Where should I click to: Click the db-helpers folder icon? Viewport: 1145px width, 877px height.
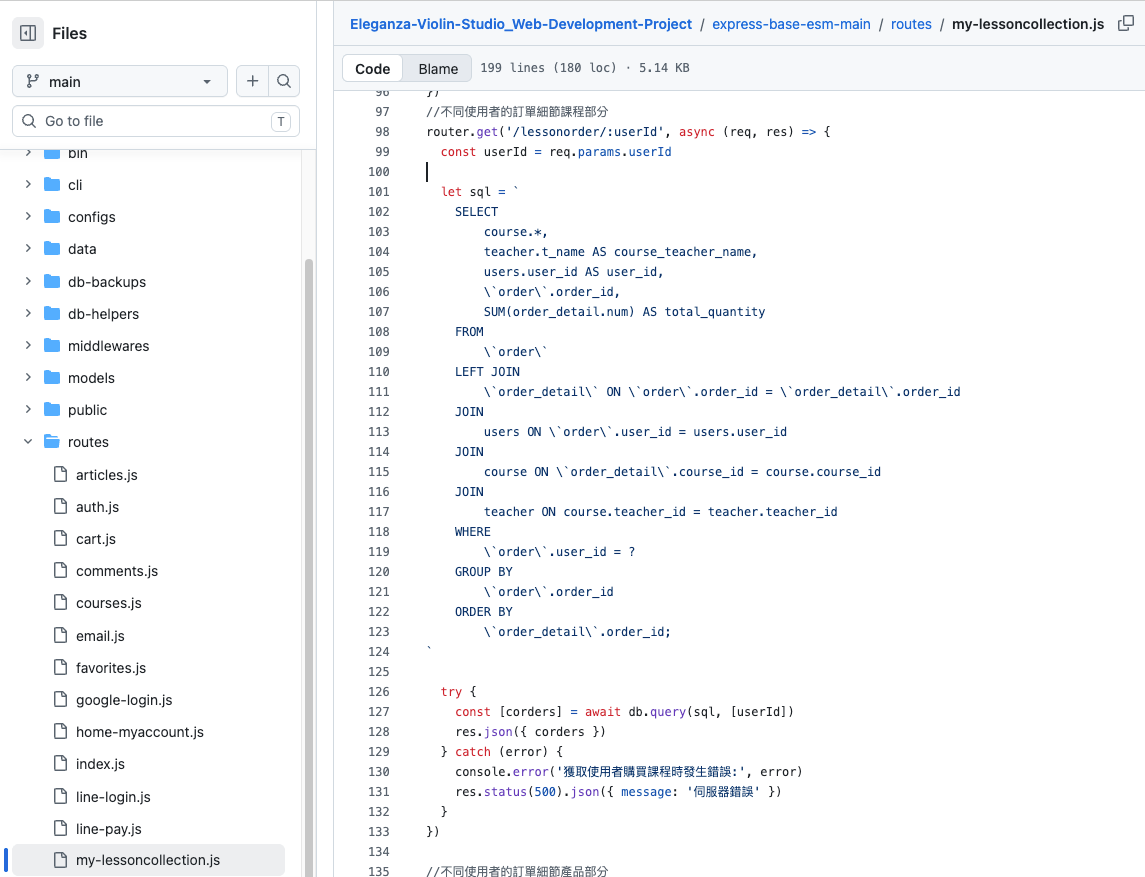[x=52, y=314]
